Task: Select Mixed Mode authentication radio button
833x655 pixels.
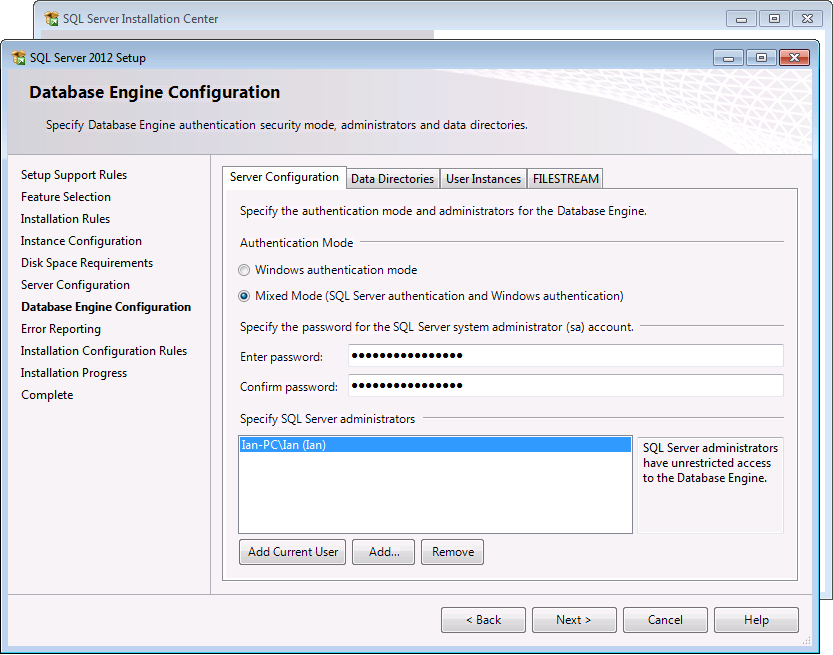Action: (244, 296)
